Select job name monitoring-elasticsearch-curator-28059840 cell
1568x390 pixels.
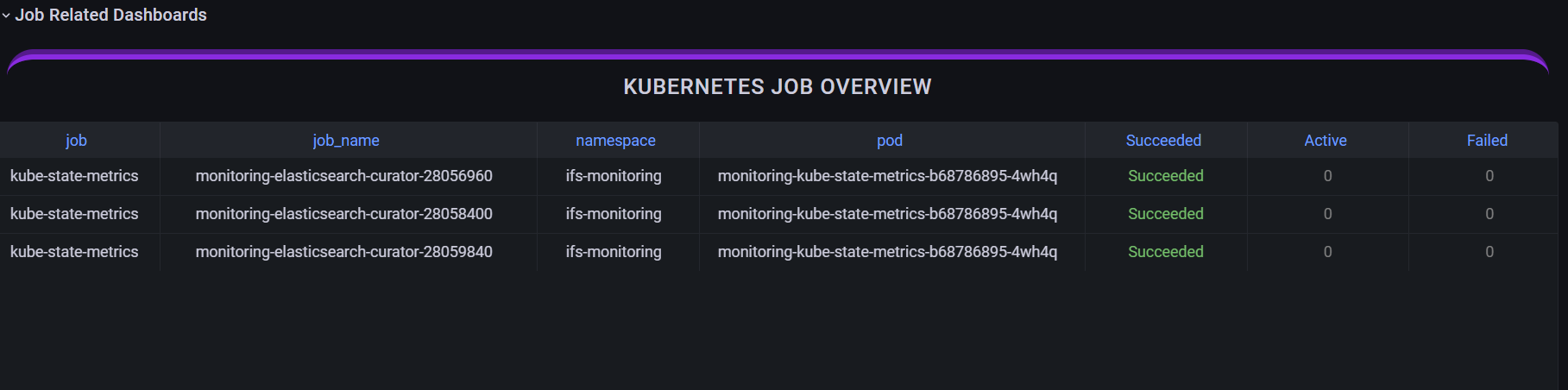pos(343,252)
